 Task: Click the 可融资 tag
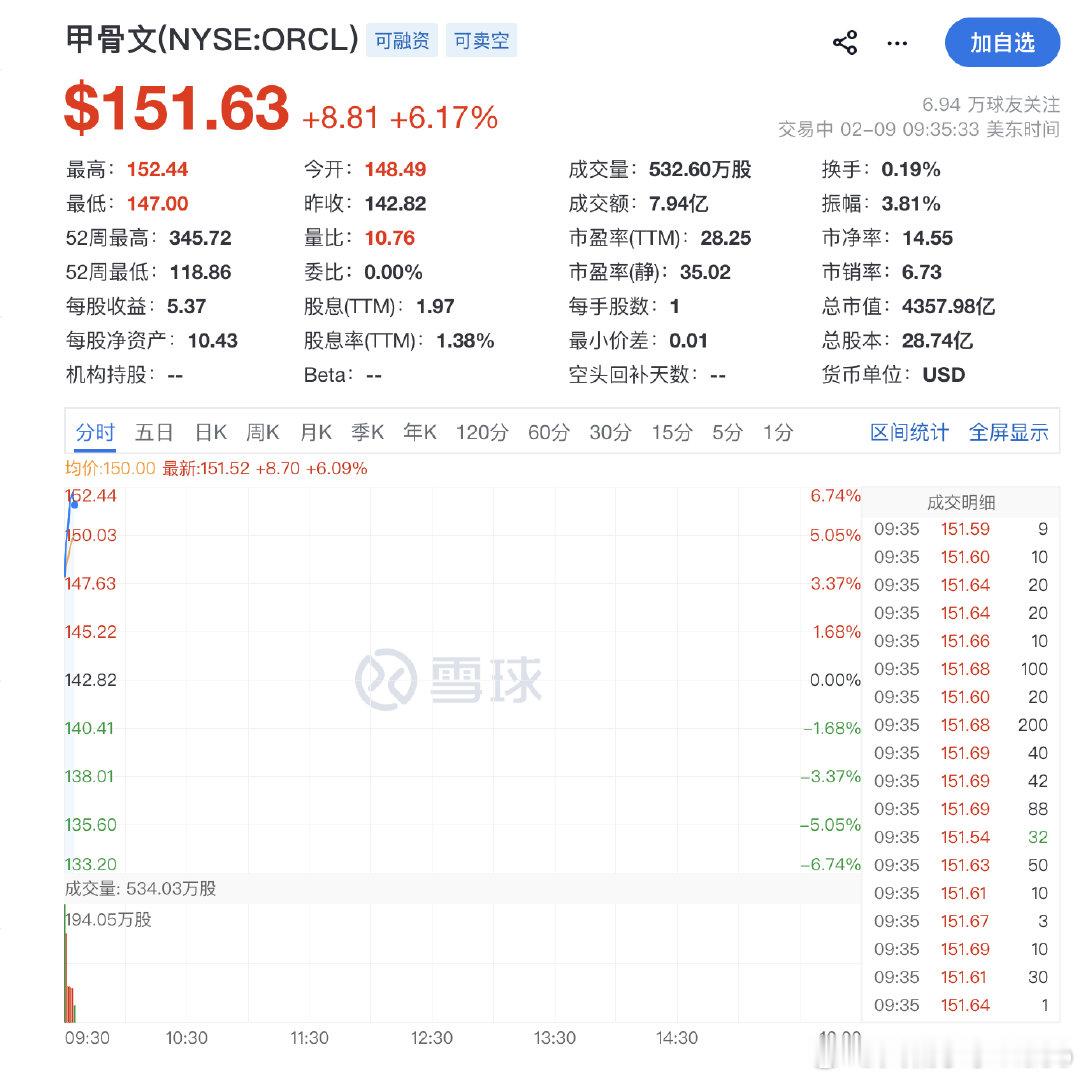click(x=402, y=40)
